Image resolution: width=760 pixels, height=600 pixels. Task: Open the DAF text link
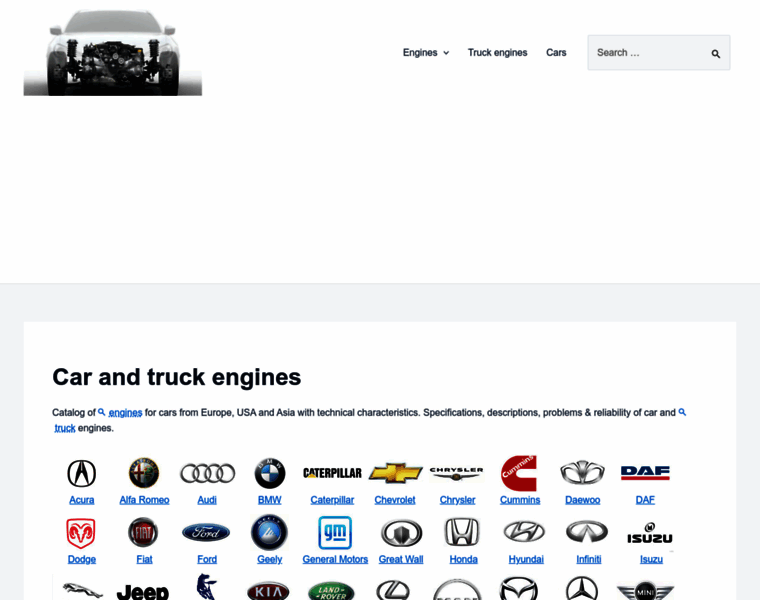point(645,500)
